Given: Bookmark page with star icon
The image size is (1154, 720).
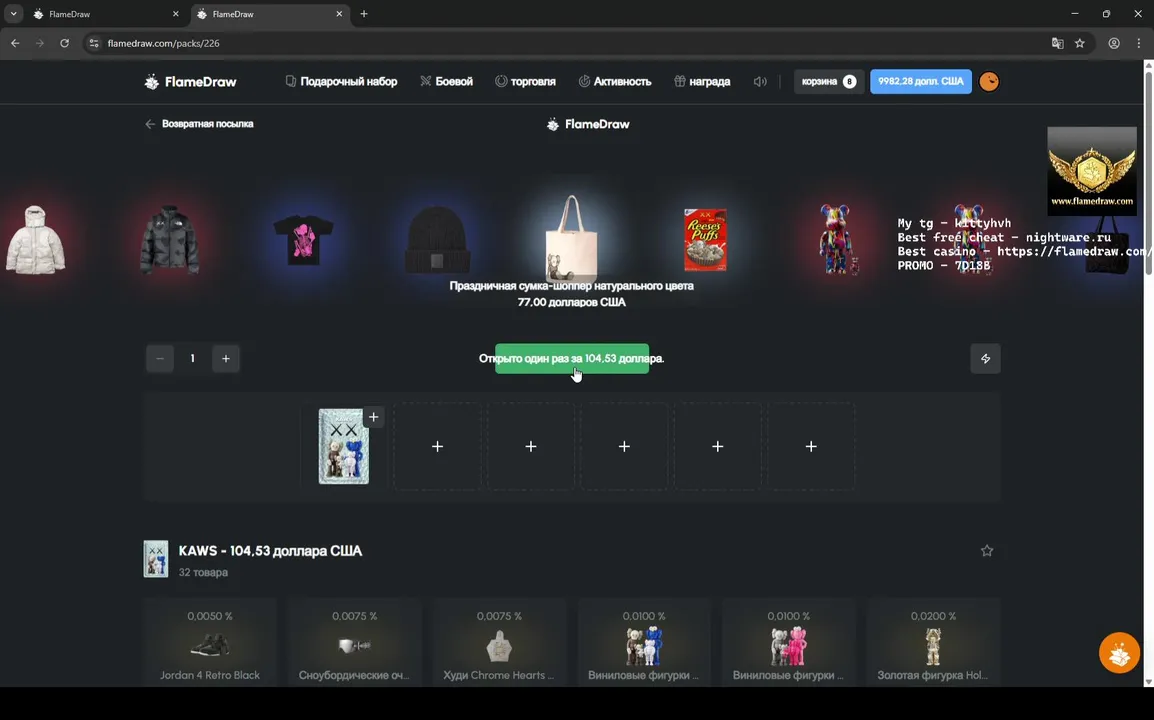Looking at the screenshot, I should 1080,43.
